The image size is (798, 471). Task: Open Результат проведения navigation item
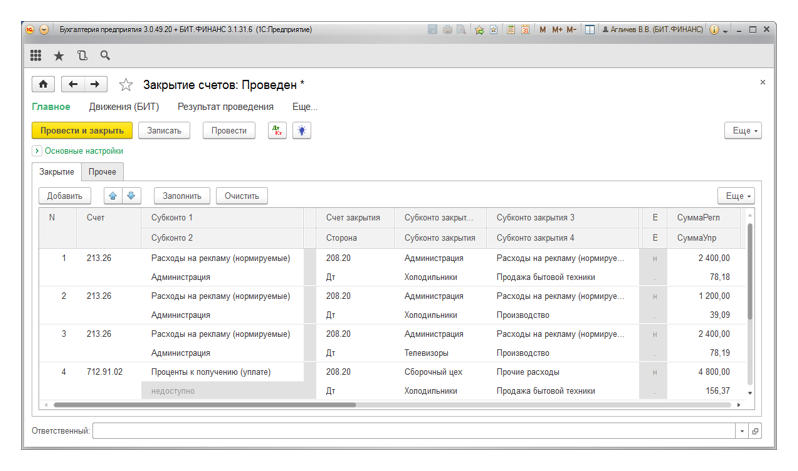pos(225,107)
